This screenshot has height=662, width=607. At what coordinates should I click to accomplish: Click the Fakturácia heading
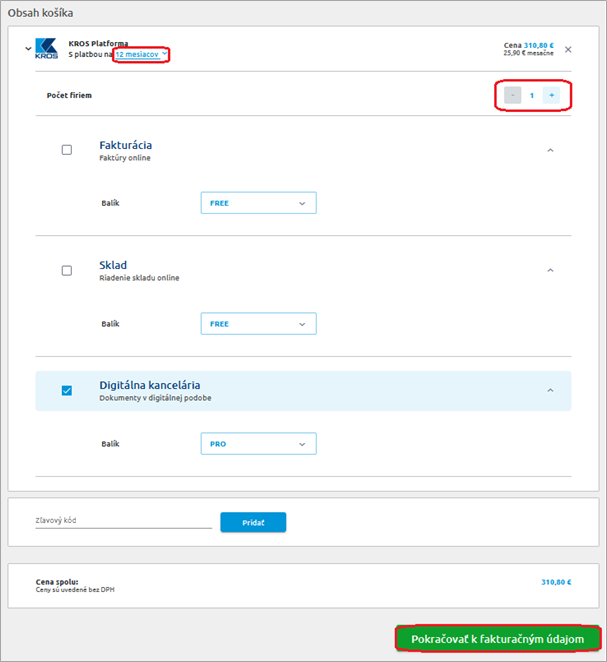[x=126, y=145]
